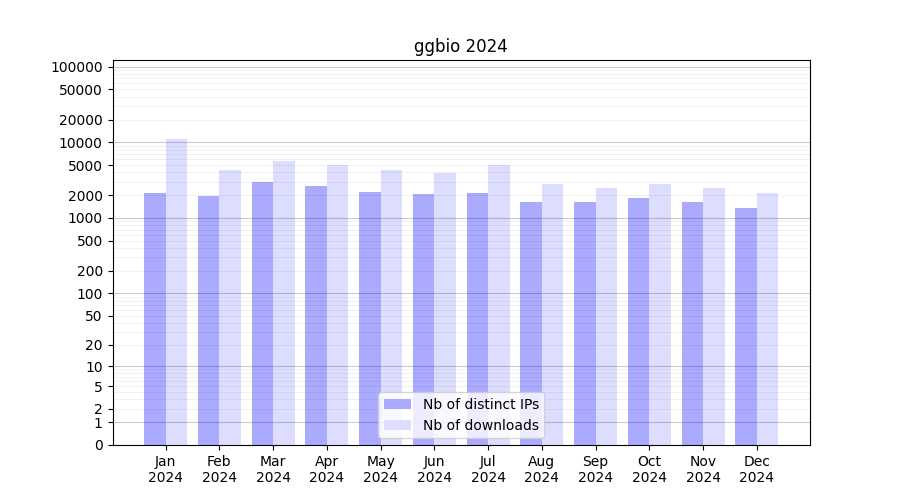This screenshot has height=500, width=900.
Task: Select the 0 y-axis tick label
Action: click(x=98, y=445)
